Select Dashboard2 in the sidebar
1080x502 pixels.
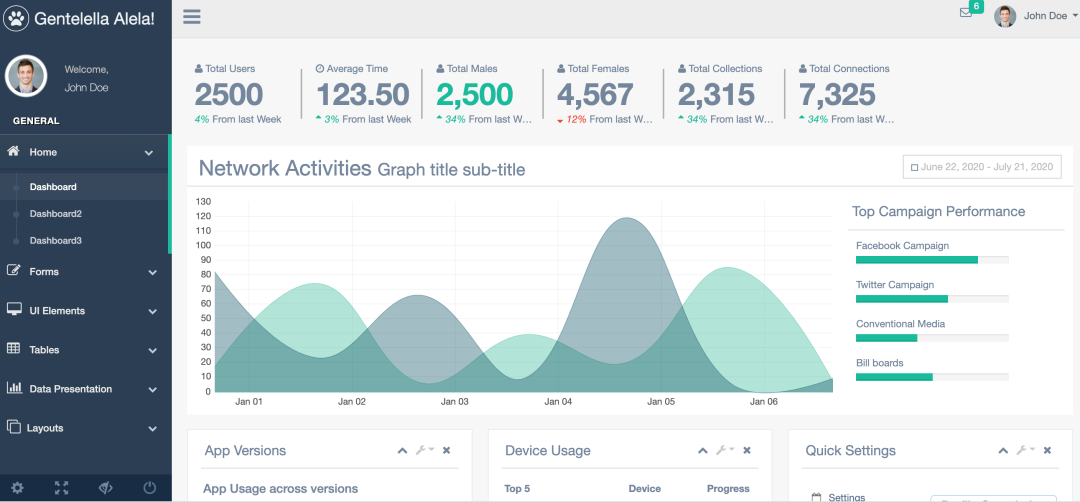[56, 214]
